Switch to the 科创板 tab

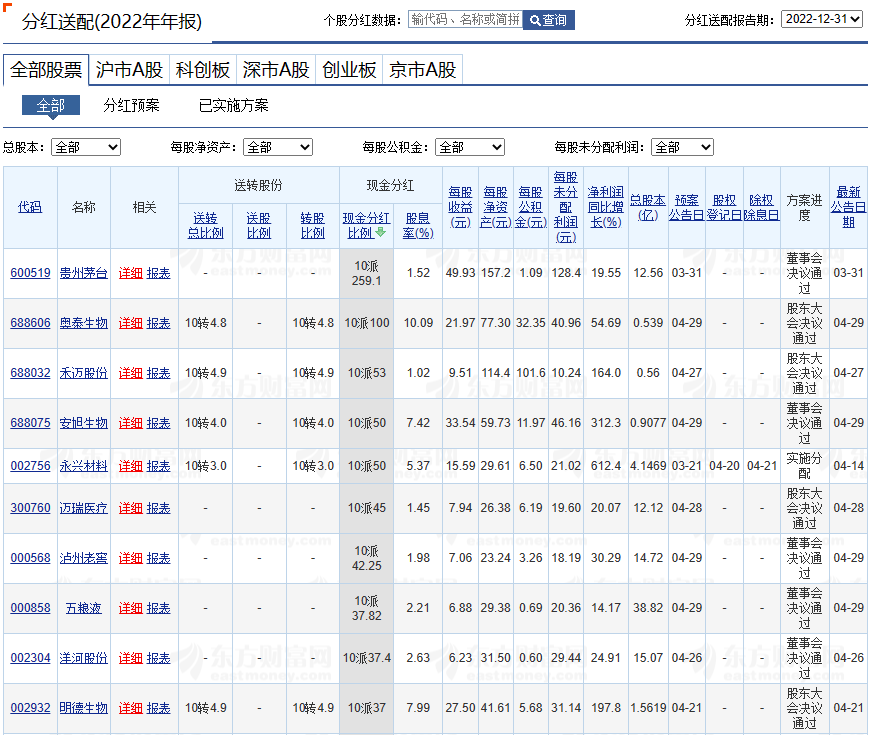[x=203, y=70]
